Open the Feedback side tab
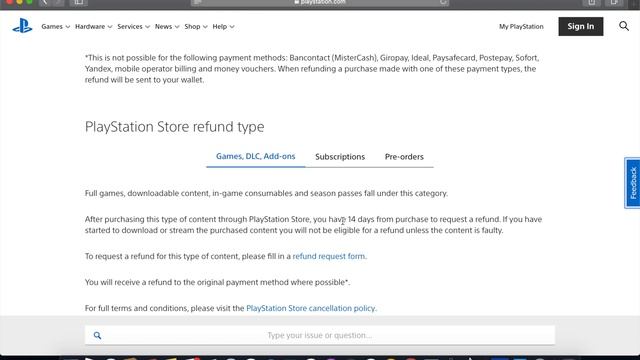The height and width of the screenshot is (360, 640). [632, 183]
